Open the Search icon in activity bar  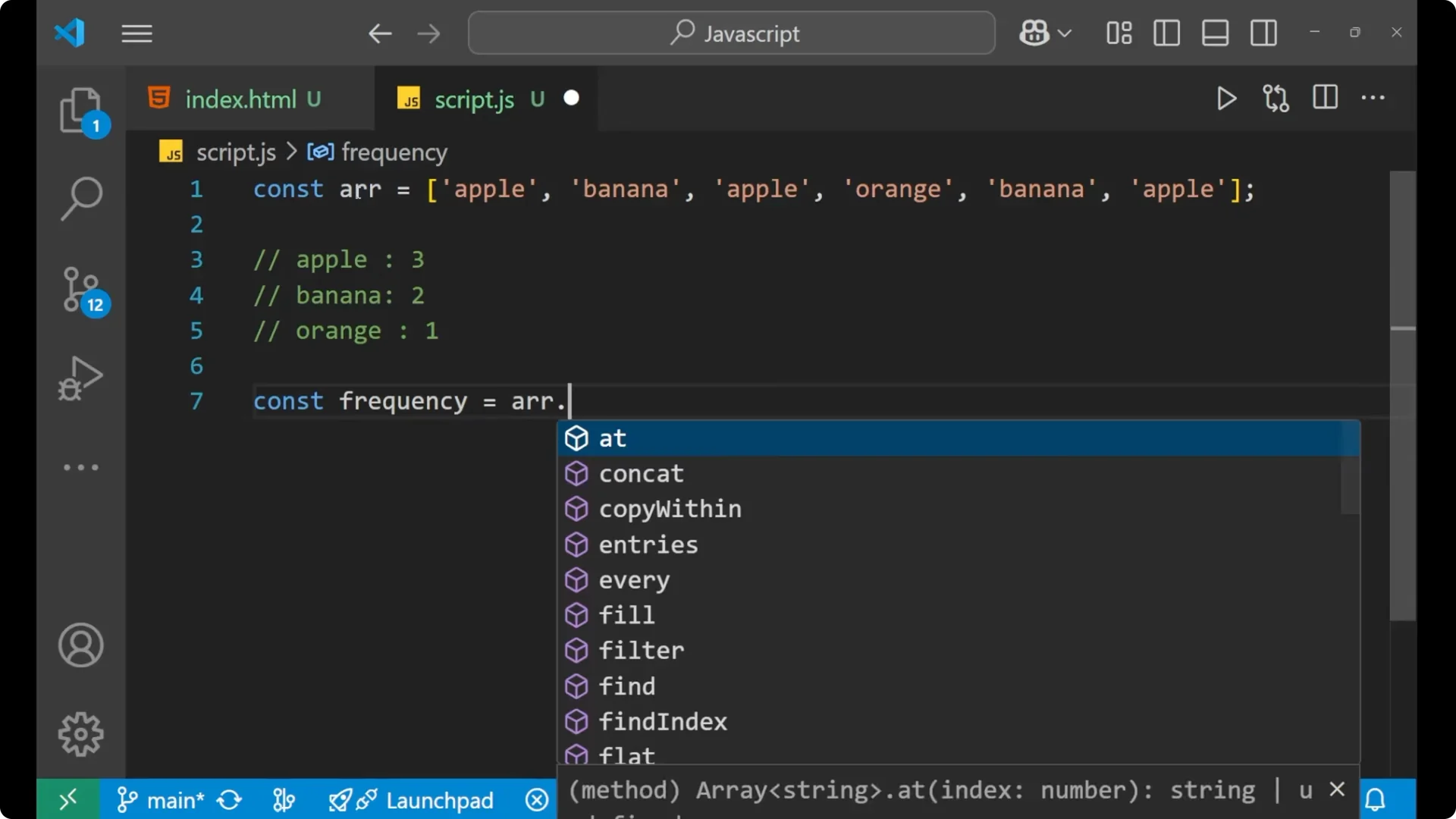pyautogui.click(x=81, y=198)
